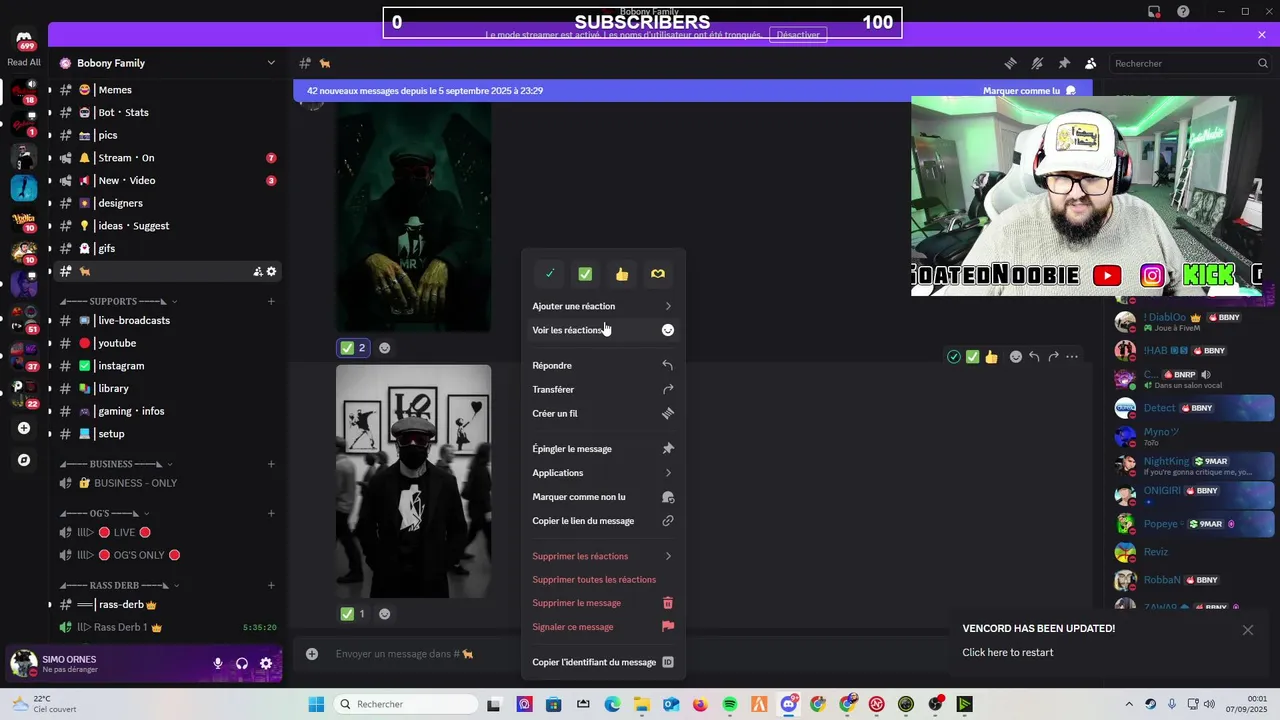React with thumbs up in context menu
The height and width of the screenshot is (720, 1280).
coord(622,274)
